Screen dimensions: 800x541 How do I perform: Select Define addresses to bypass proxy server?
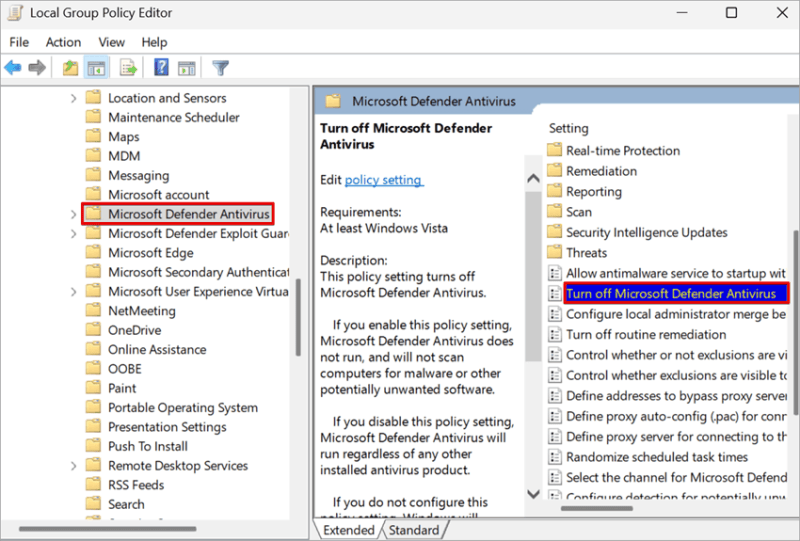tap(676, 396)
